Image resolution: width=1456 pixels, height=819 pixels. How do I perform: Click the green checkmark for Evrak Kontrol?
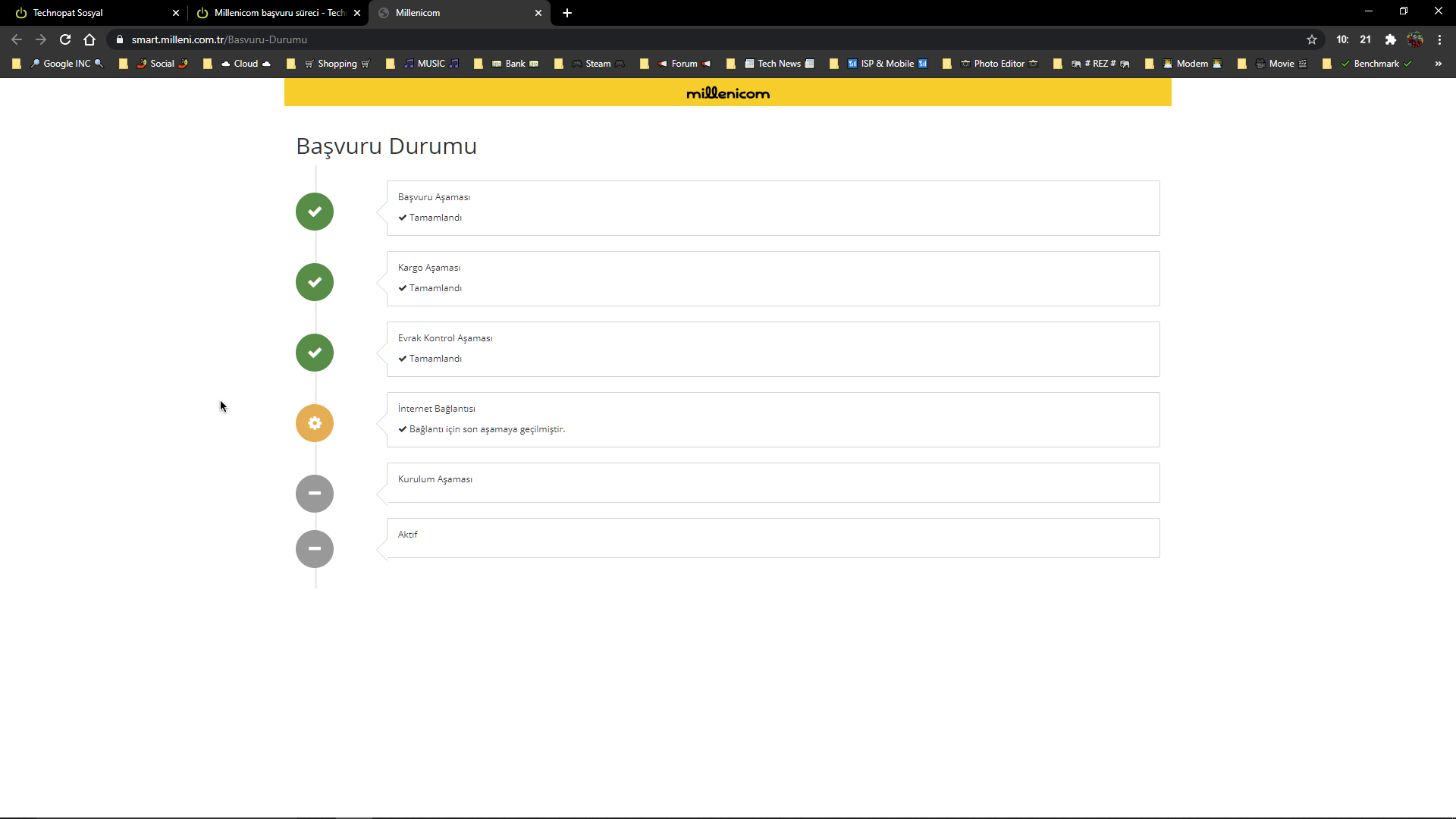pos(315,353)
